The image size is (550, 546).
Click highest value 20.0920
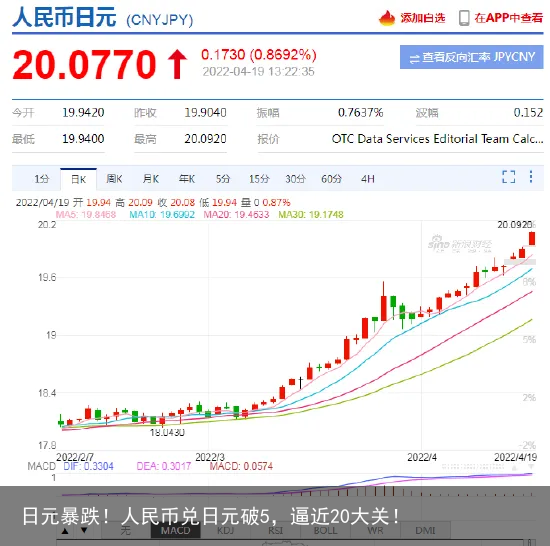coord(205,139)
